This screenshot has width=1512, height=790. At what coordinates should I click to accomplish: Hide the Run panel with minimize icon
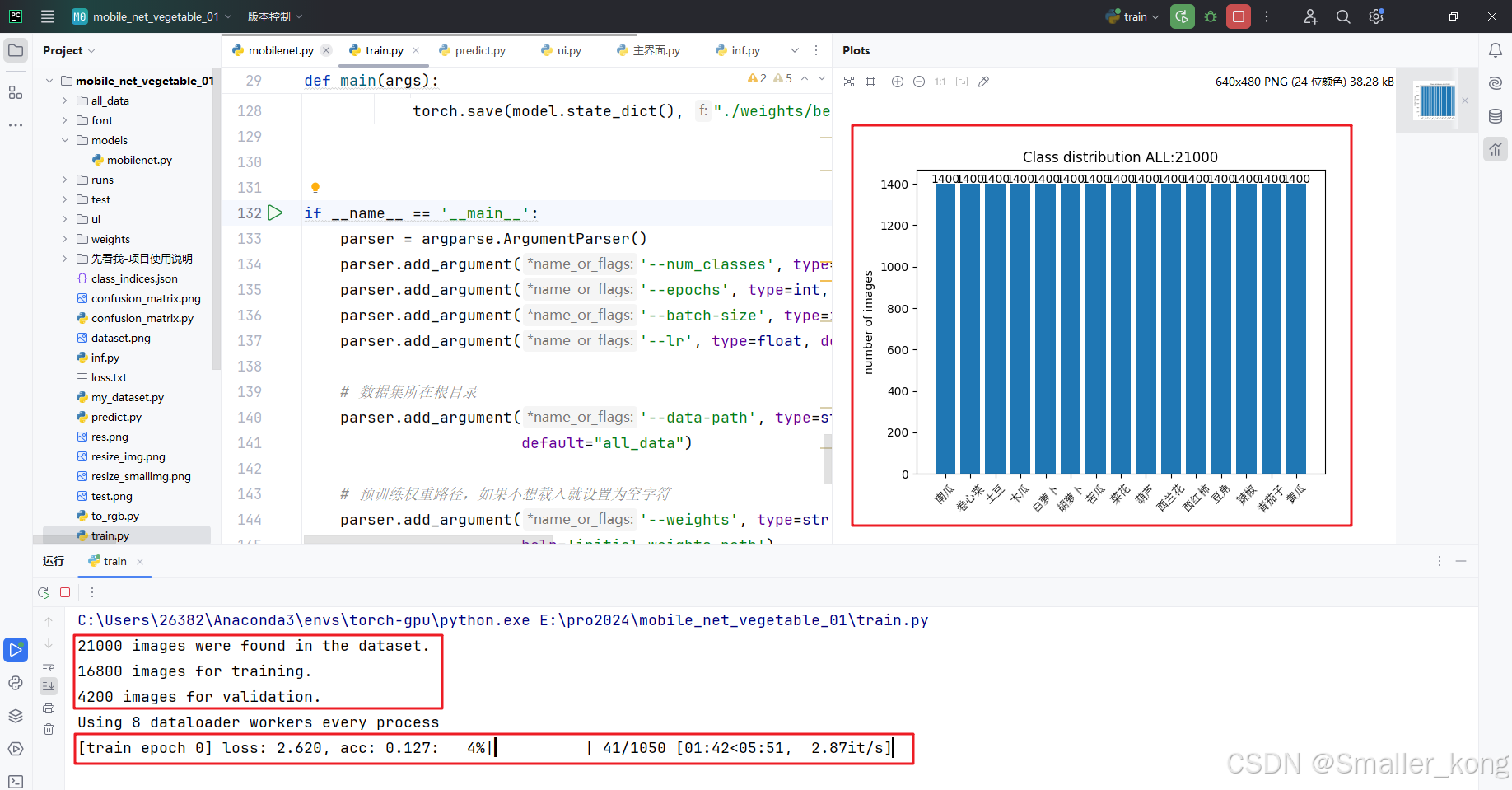[x=1461, y=561]
